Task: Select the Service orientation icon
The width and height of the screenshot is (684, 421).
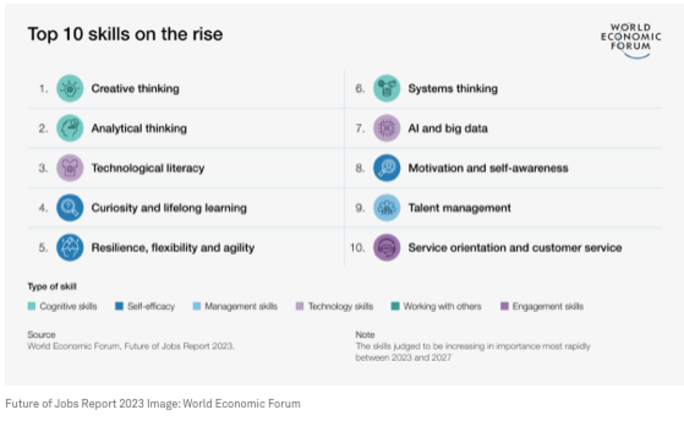Action: 387,247
